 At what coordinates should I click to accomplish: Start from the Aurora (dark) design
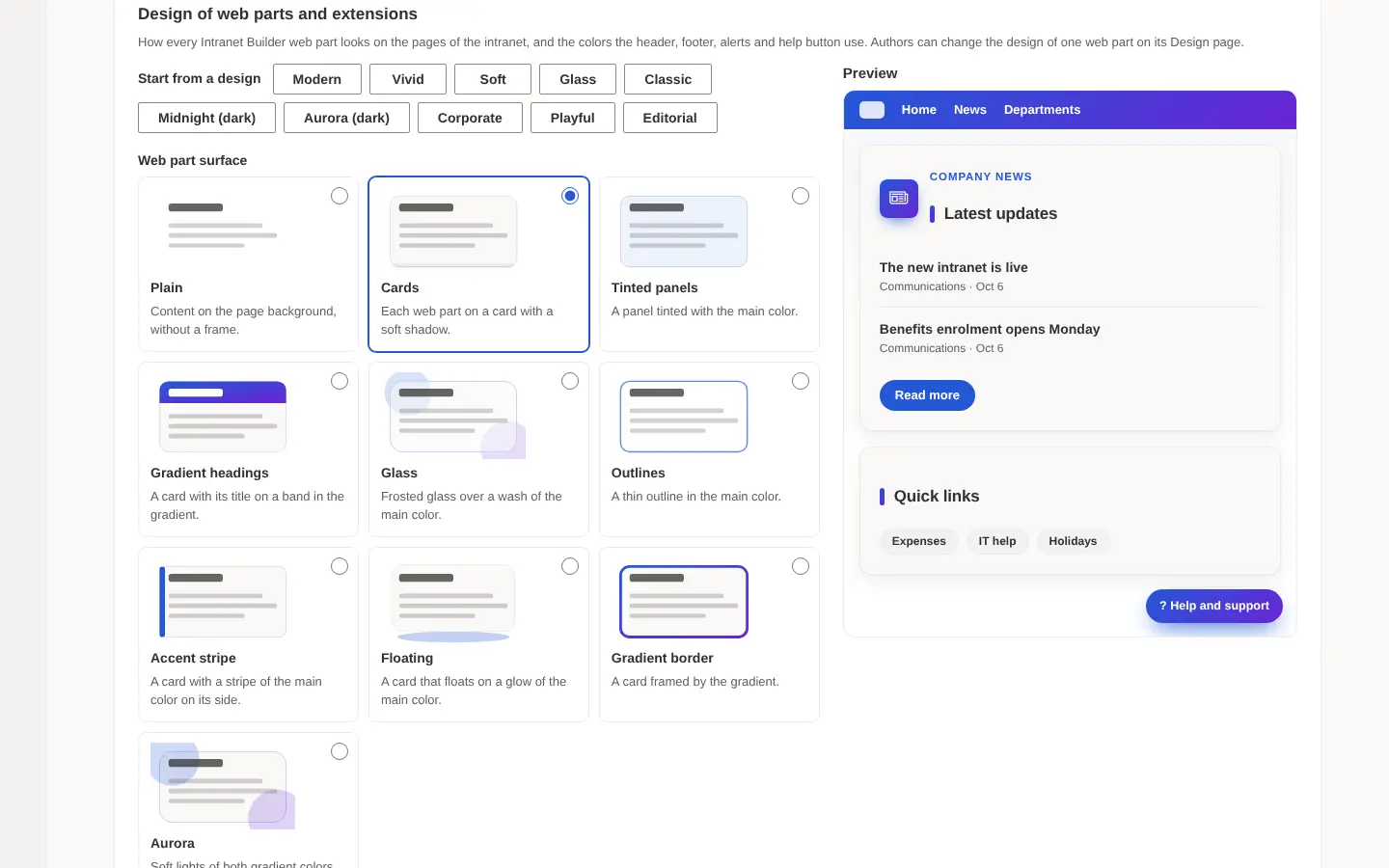tap(346, 118)
